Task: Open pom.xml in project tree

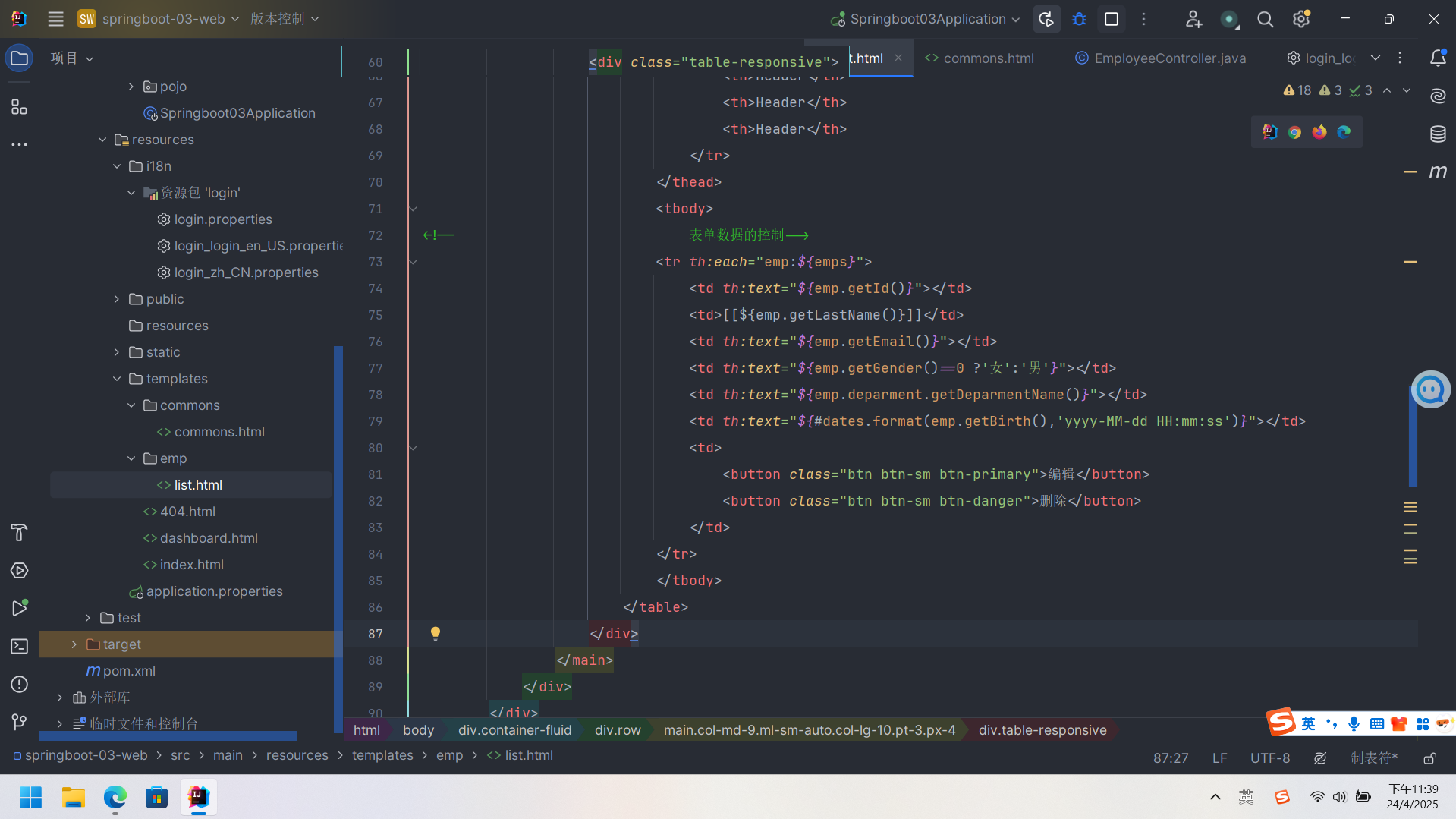Action: (121, 671)
